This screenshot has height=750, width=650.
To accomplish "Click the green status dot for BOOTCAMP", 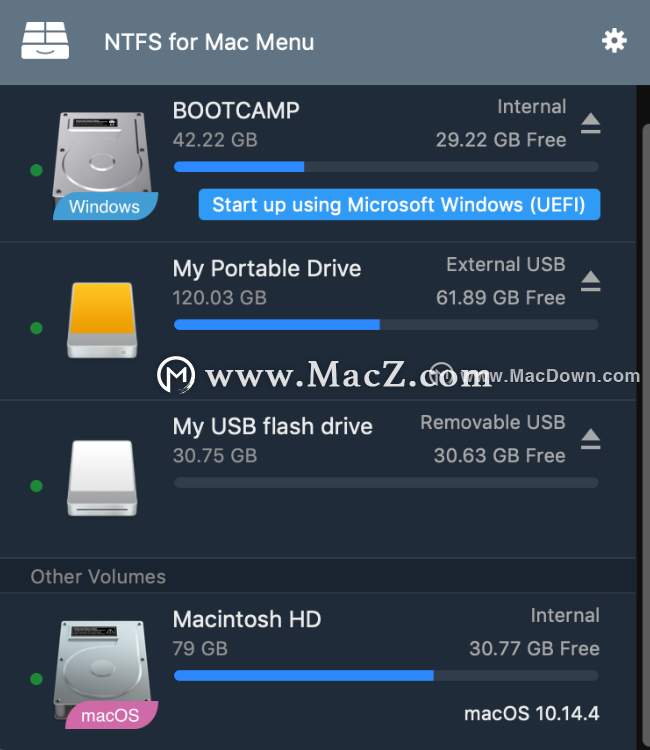I will point(36,170).
